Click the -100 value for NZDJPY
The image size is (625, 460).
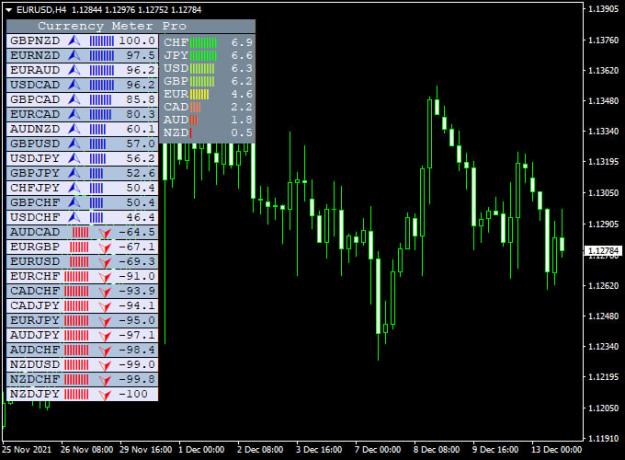pyautogui.click(x=133, y=394)
